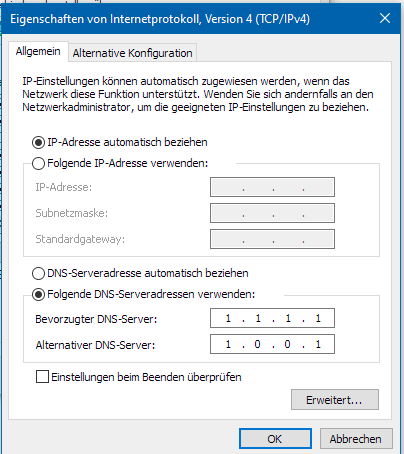404x454 pixels.
Task: Switch to 'Alternative Konfiguration' tab
Action: [132, 53]
